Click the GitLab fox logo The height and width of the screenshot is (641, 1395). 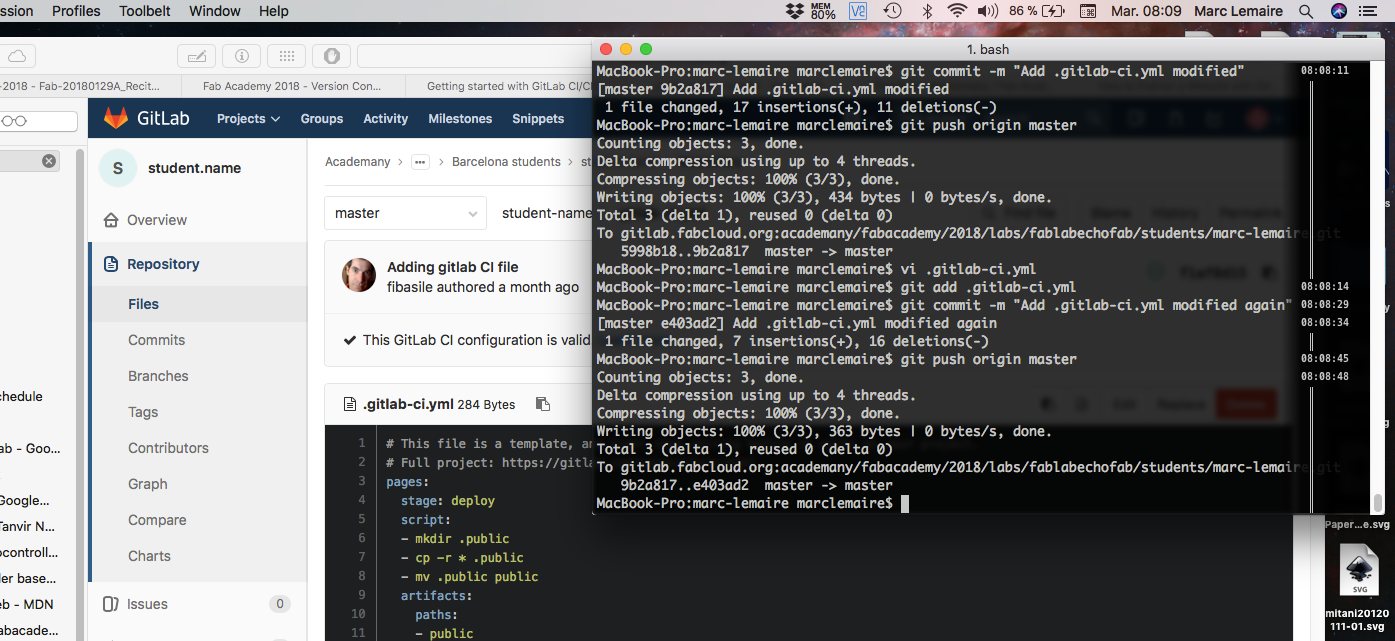[117, 118]
